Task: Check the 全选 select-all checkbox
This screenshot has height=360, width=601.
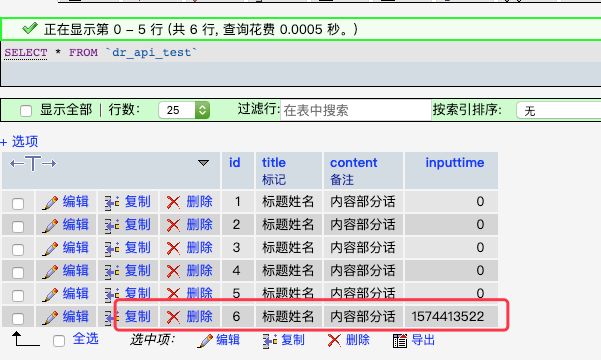Action: tap(59, 341)
